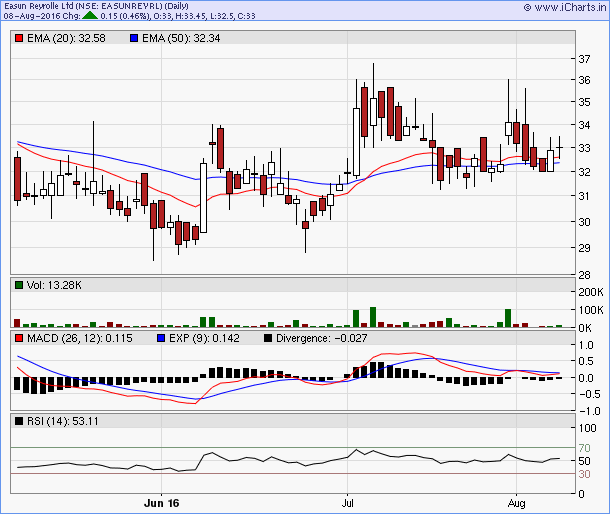Click the 33 price axis label
Screen dimensions: 610x514
point(584,148)
